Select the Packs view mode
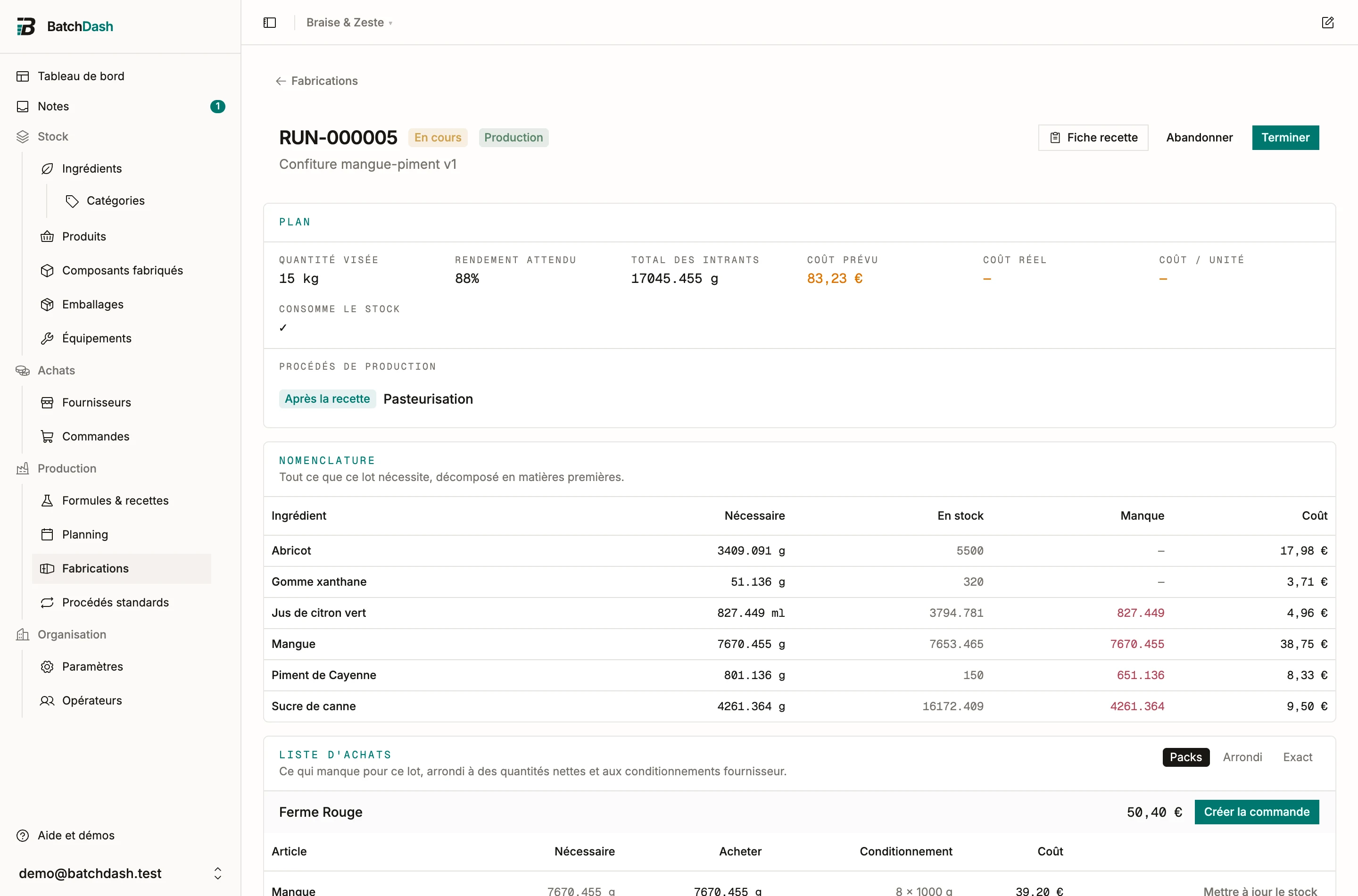The height and width of the screenshot is (896, 1358). click(1185, 757)
